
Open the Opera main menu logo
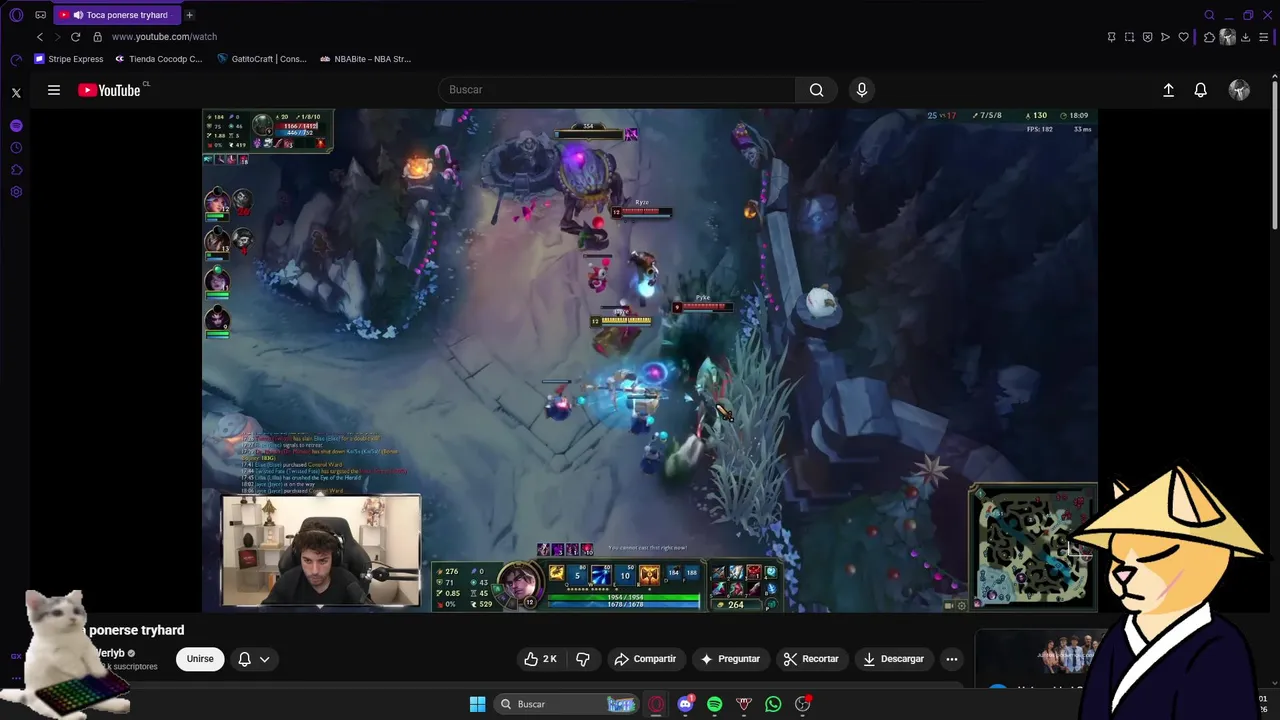click(16, 15)
